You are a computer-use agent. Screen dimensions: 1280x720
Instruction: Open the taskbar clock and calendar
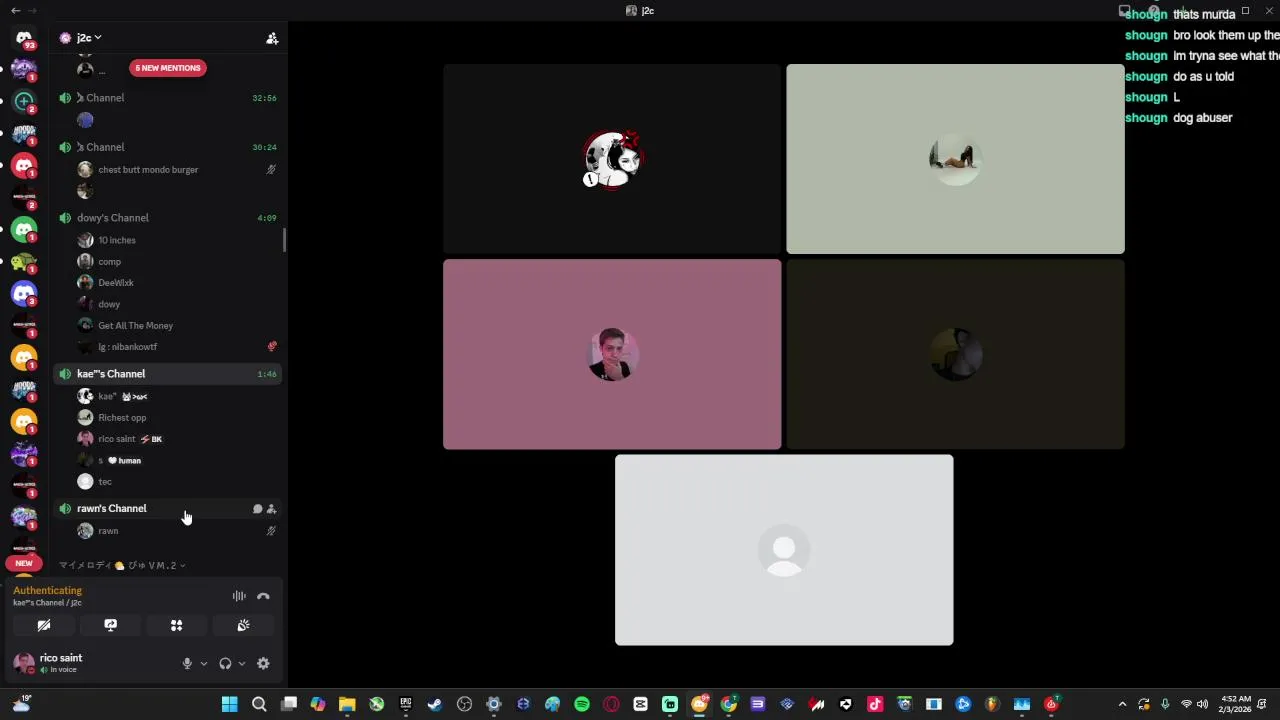(x=1236, y=704)
